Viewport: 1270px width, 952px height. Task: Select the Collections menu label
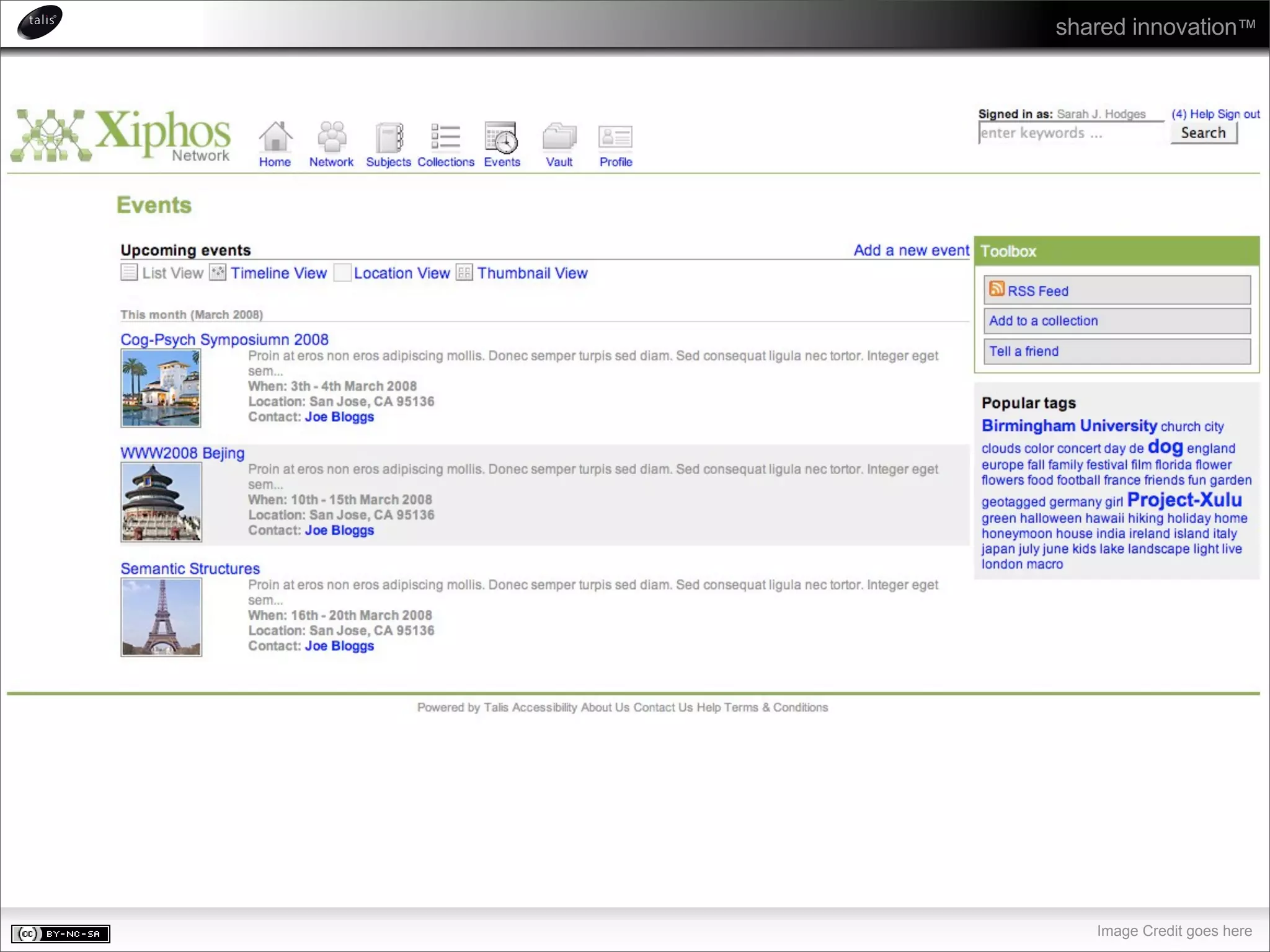point(446,162)
